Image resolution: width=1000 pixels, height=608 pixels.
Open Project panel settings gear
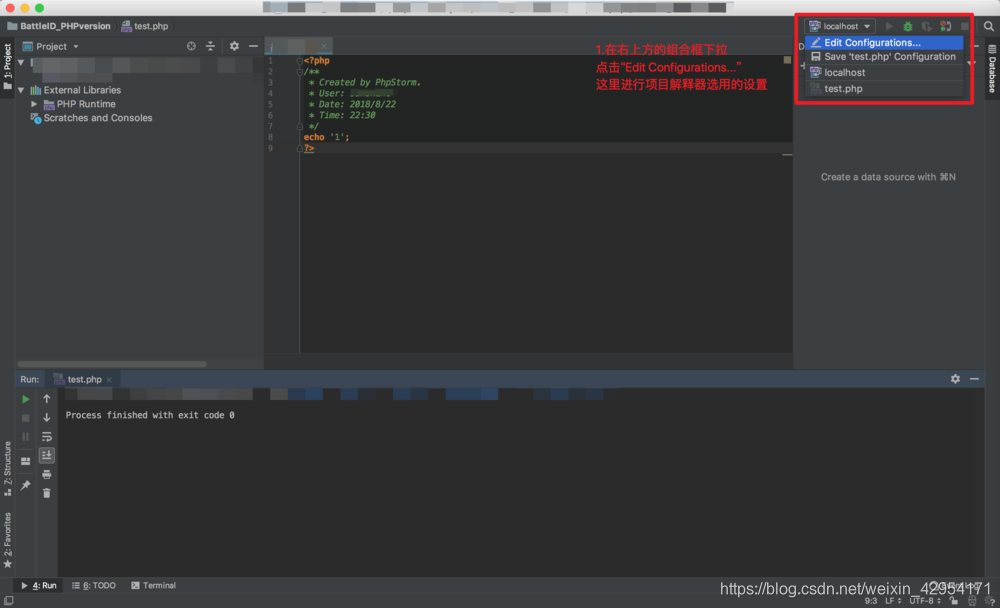pos(234,47)
